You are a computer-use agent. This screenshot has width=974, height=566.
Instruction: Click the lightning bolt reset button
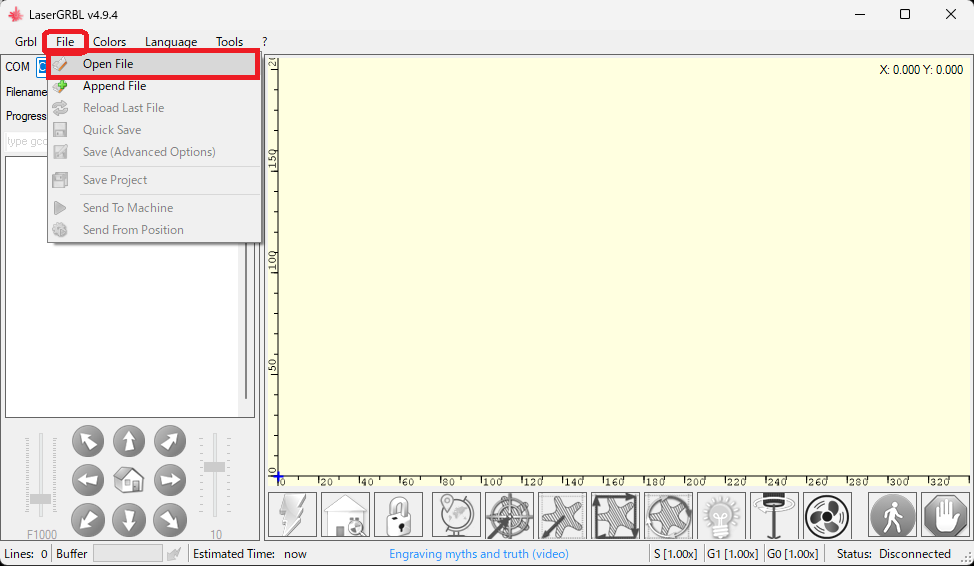point(293,514)
